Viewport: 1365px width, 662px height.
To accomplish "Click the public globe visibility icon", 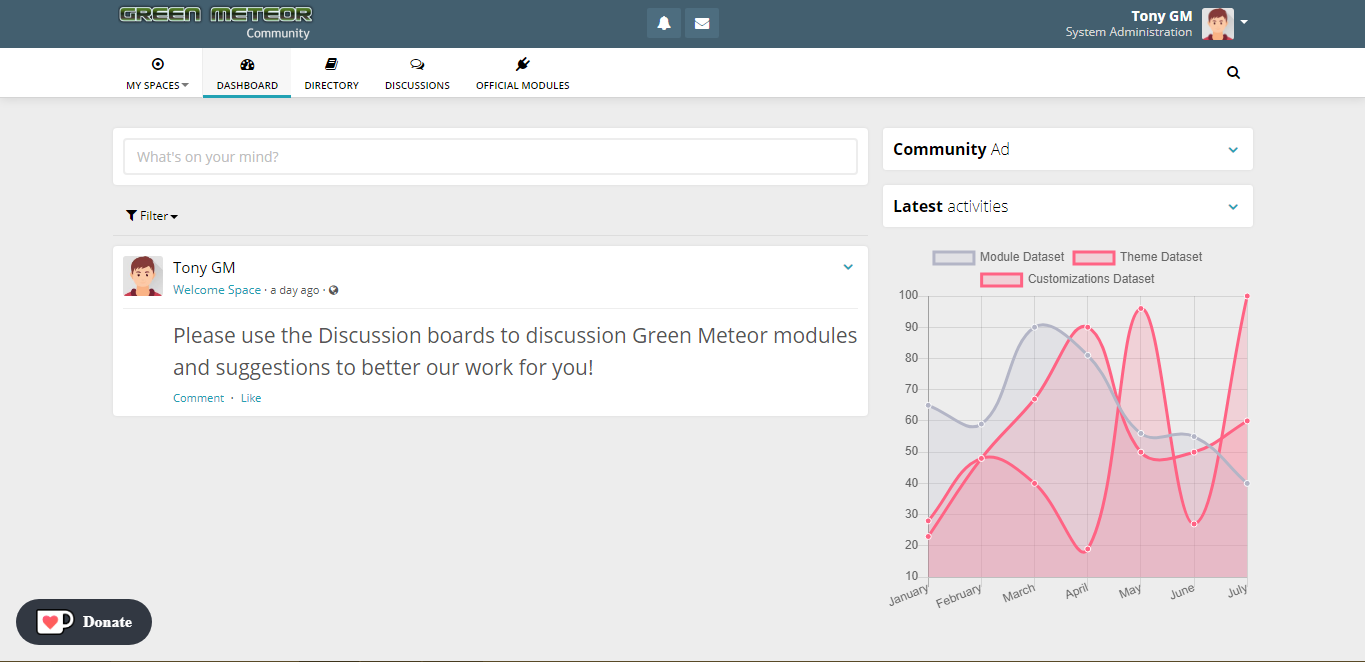I will (334, 290).
